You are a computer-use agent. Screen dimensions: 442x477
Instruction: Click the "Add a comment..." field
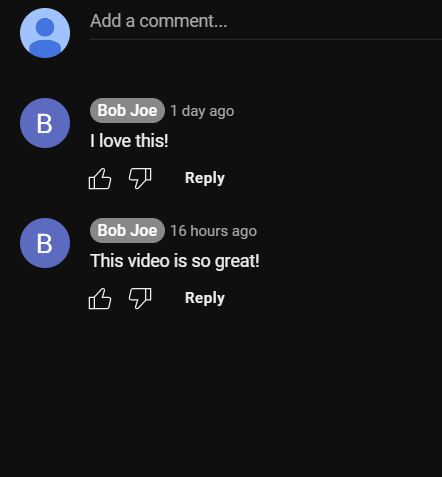pyautogui.click(x=266, y=21)
